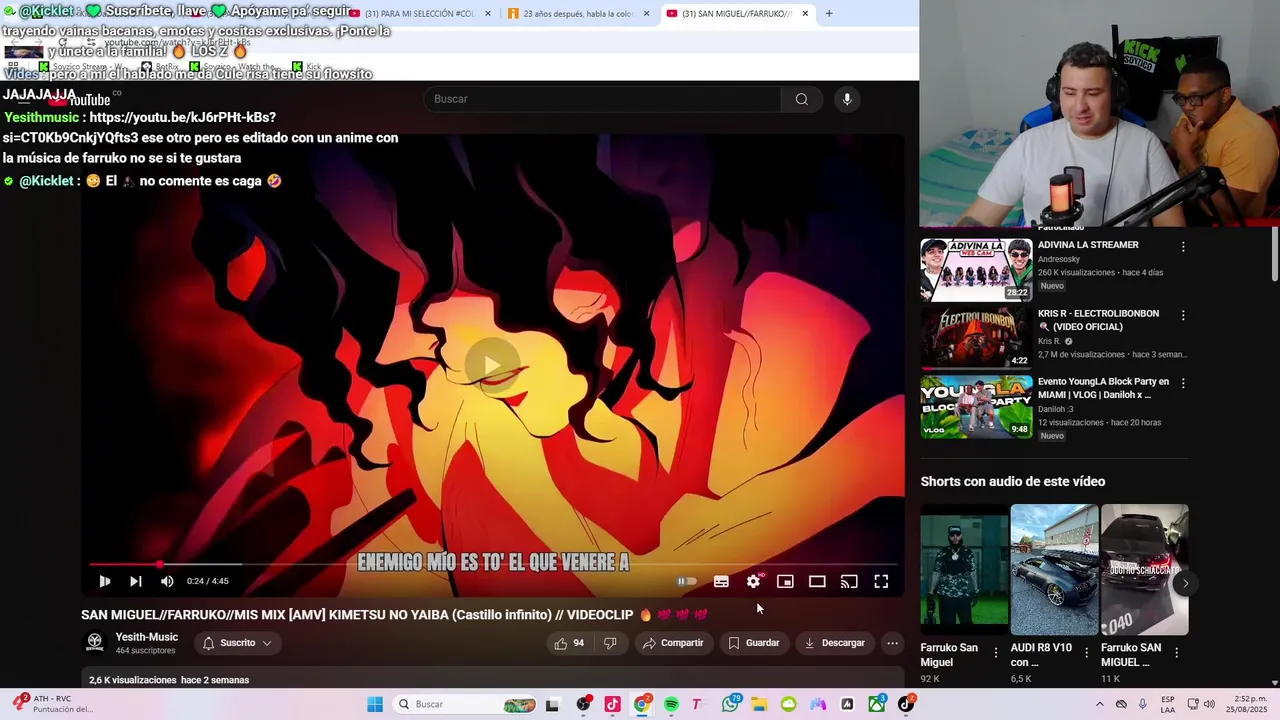The height and width of the screenshot is (720, 1280).
Task: Close the PARA MI SELECCIÓN tab
Action: coord(488,14)
